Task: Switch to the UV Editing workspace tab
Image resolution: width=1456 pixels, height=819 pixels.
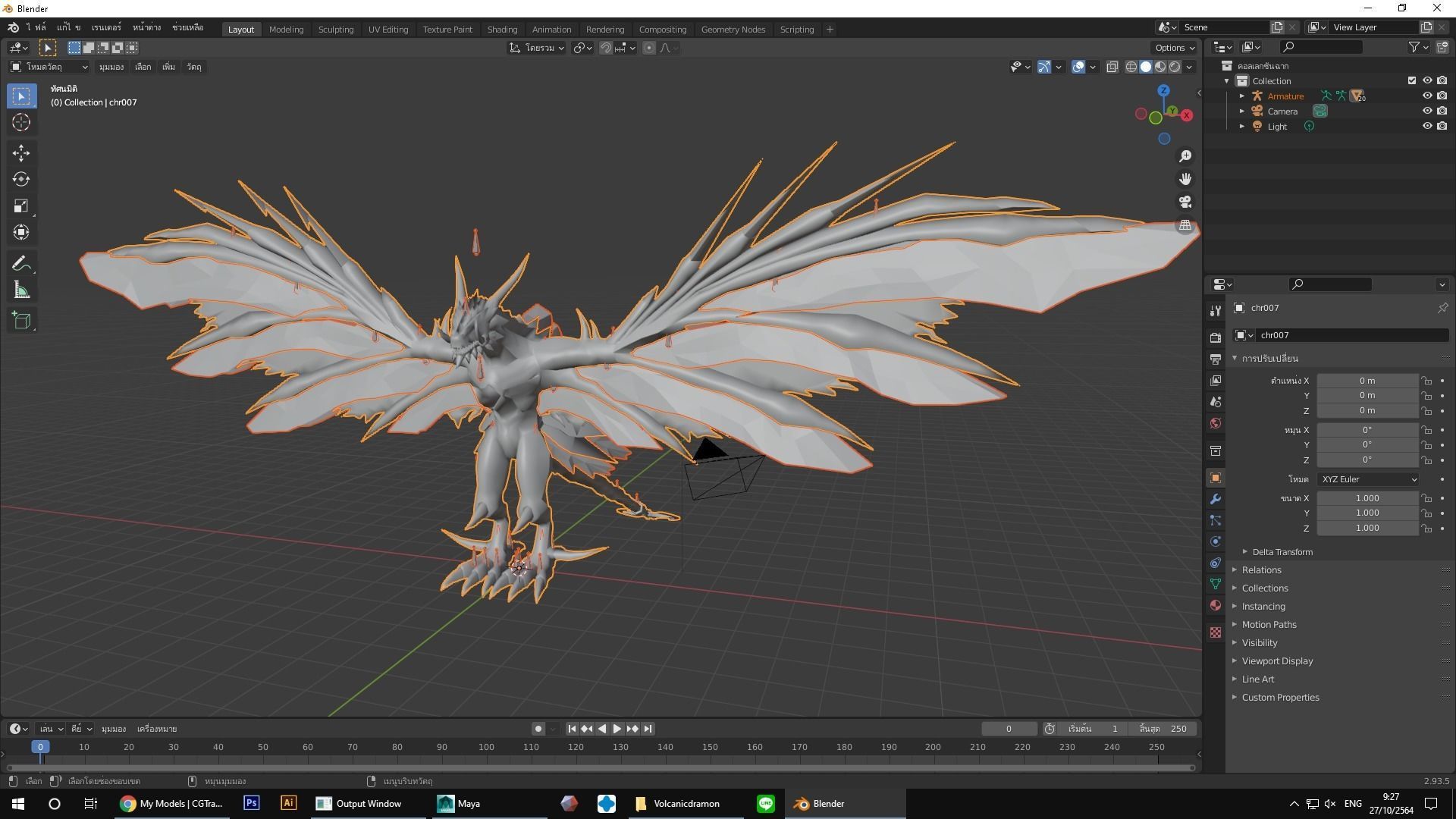Action: tap(388, 30)
